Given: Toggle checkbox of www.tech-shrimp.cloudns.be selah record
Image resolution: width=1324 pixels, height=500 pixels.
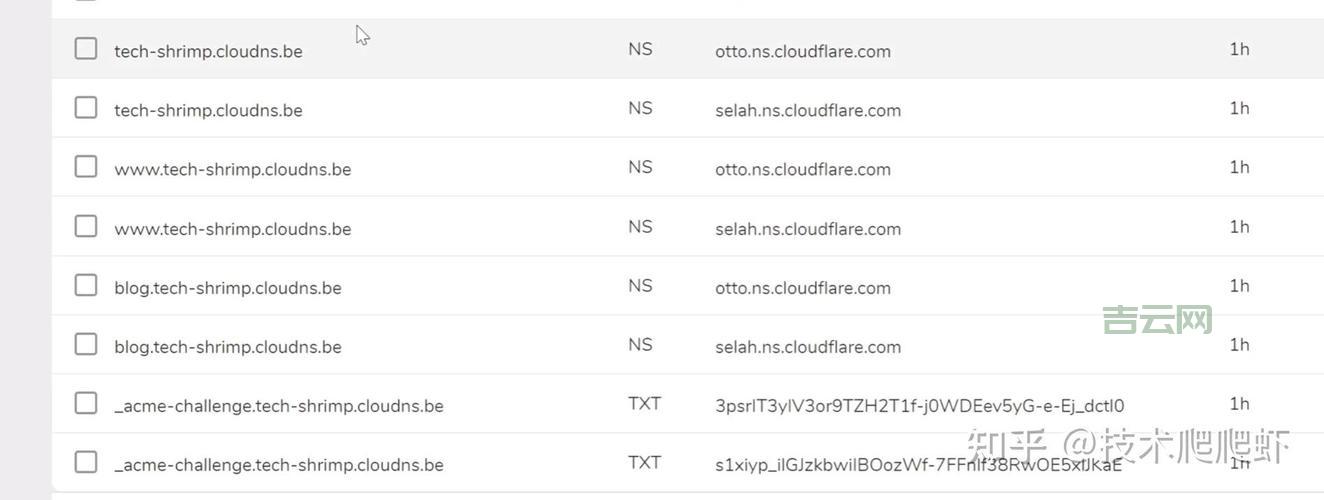Looking at the screenshot, I should 86,227.
